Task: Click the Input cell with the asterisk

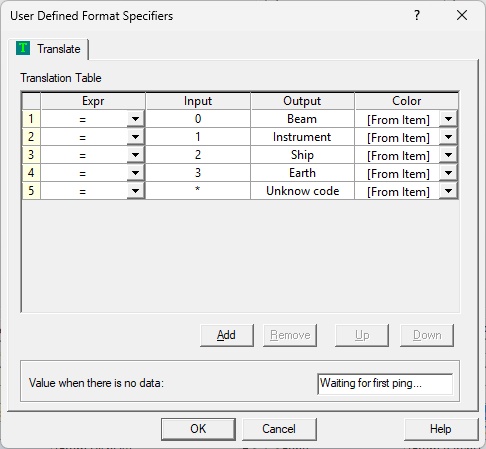Action: click(x=198, y=191)
